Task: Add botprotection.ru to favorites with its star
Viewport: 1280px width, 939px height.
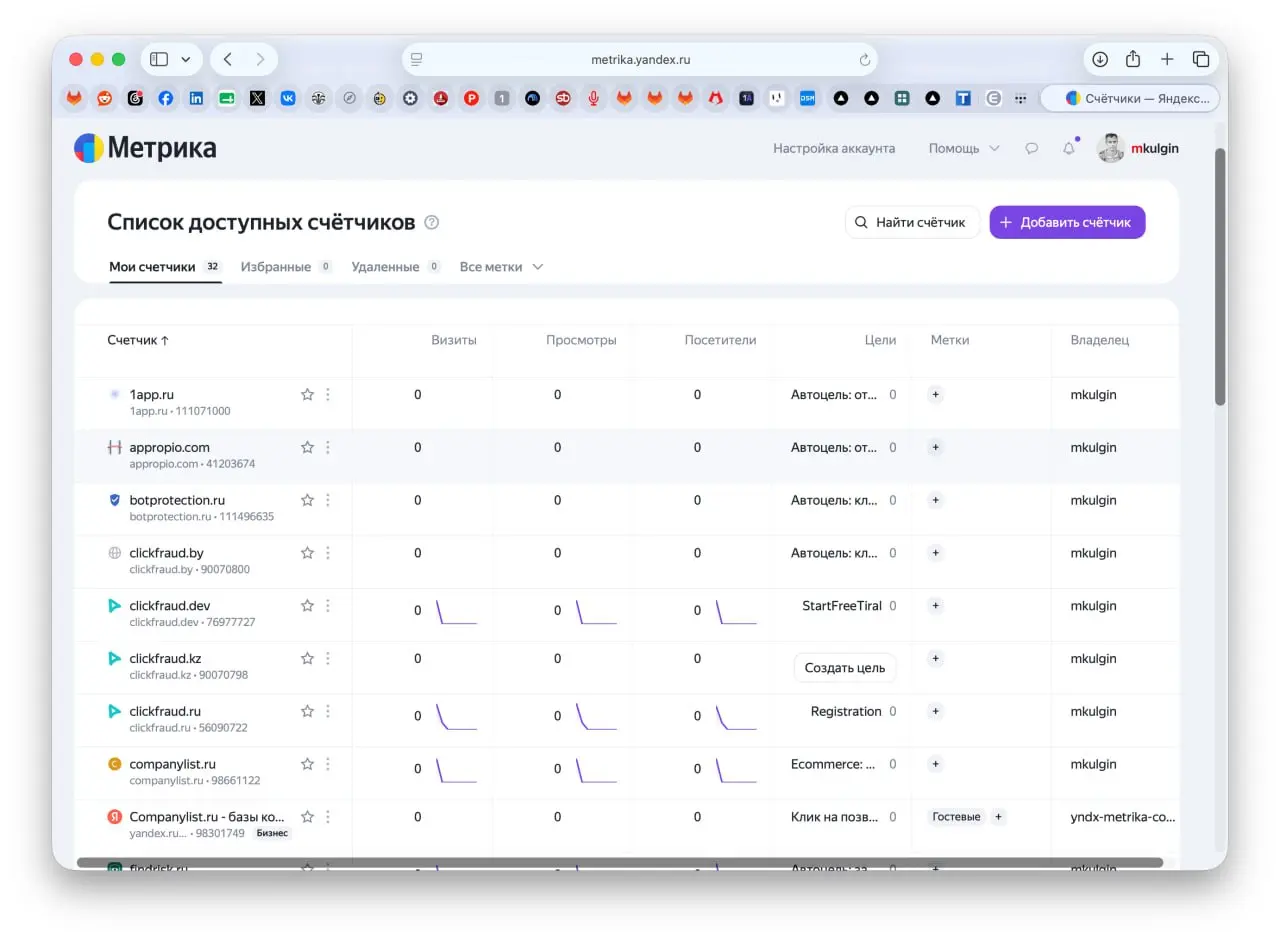Action: tap(307, 500)
